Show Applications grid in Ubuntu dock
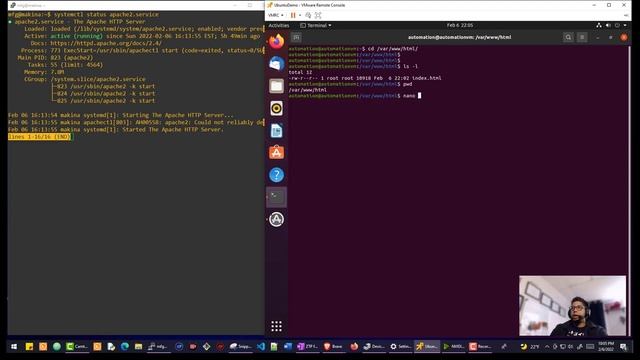The width and height of the screenshot is (640, 360). pyautogui.click(x=276, y=326)
